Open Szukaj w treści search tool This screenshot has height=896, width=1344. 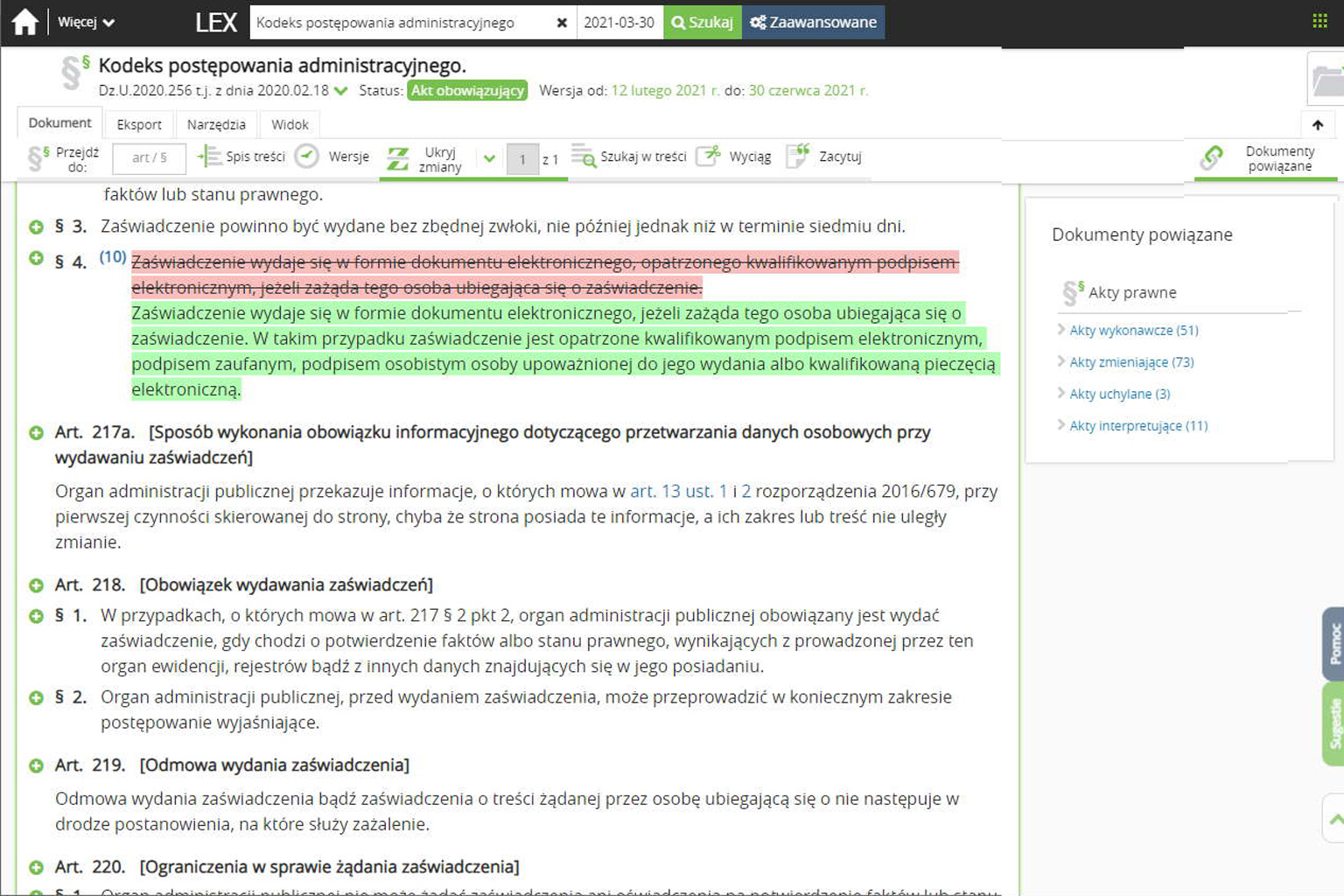click(x=629, y=157)
